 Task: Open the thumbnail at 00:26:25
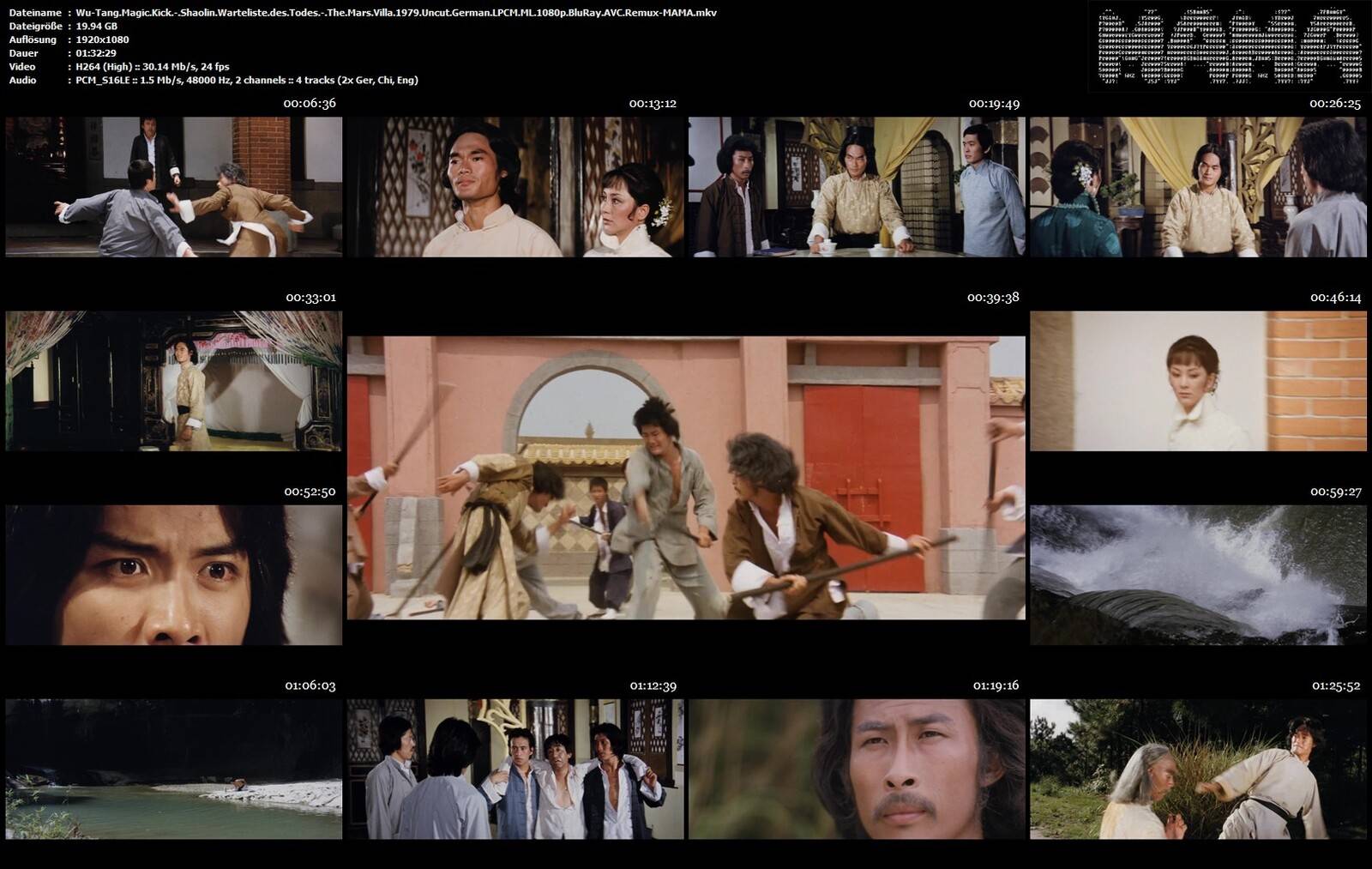1198,187
